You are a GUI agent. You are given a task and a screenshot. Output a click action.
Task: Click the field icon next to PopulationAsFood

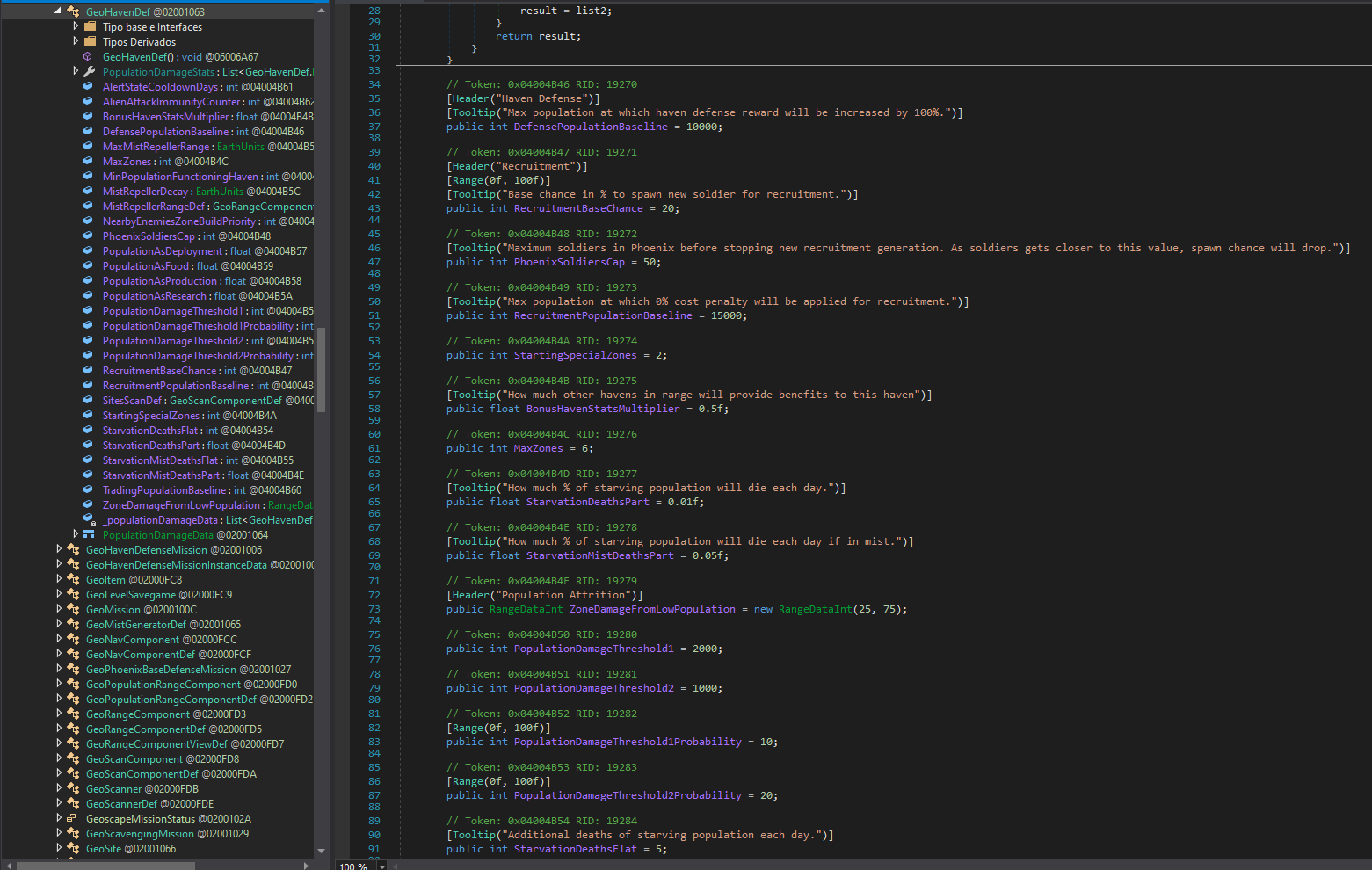88,265
